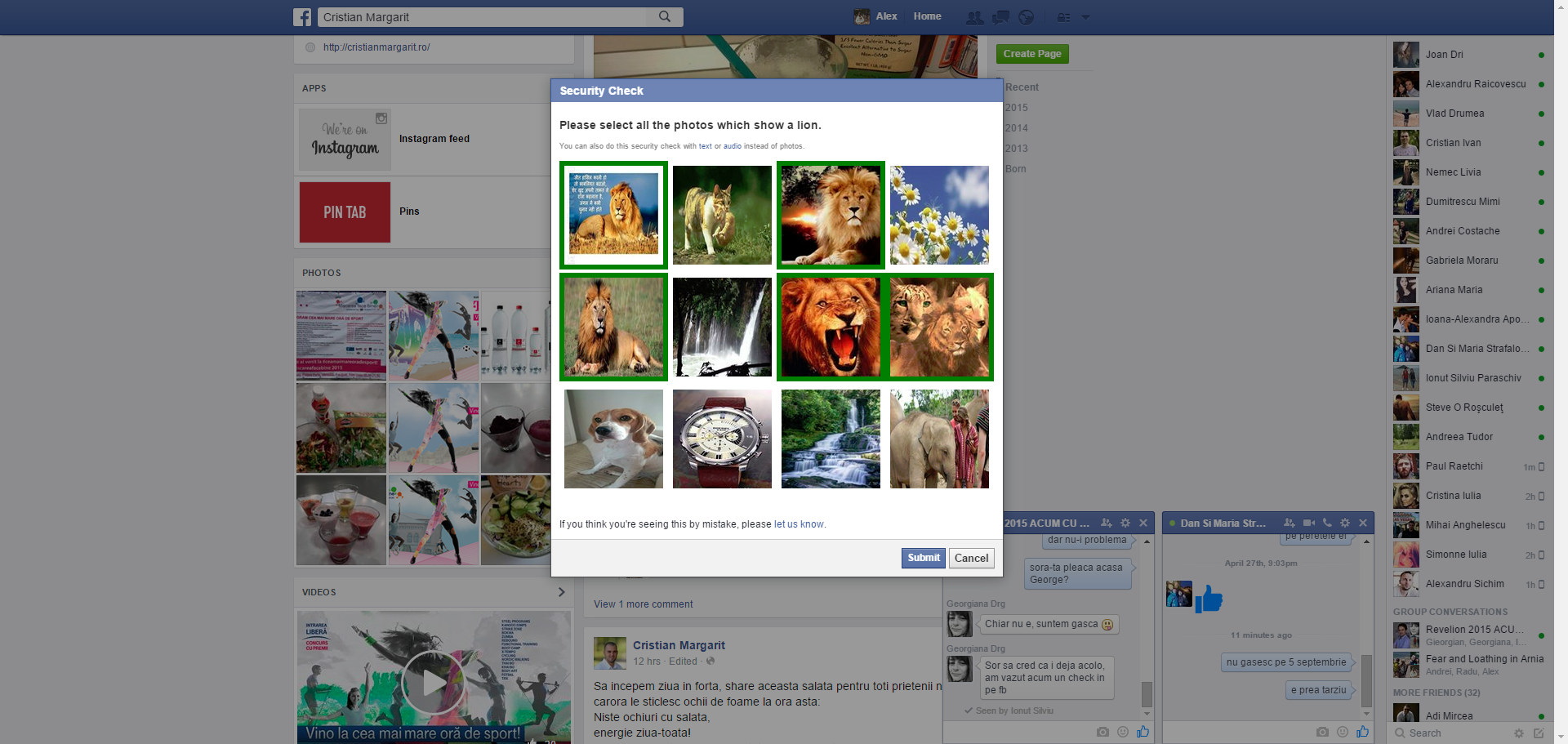
Task: Expand the account menu arrow in top bar
Action: 1085,17
